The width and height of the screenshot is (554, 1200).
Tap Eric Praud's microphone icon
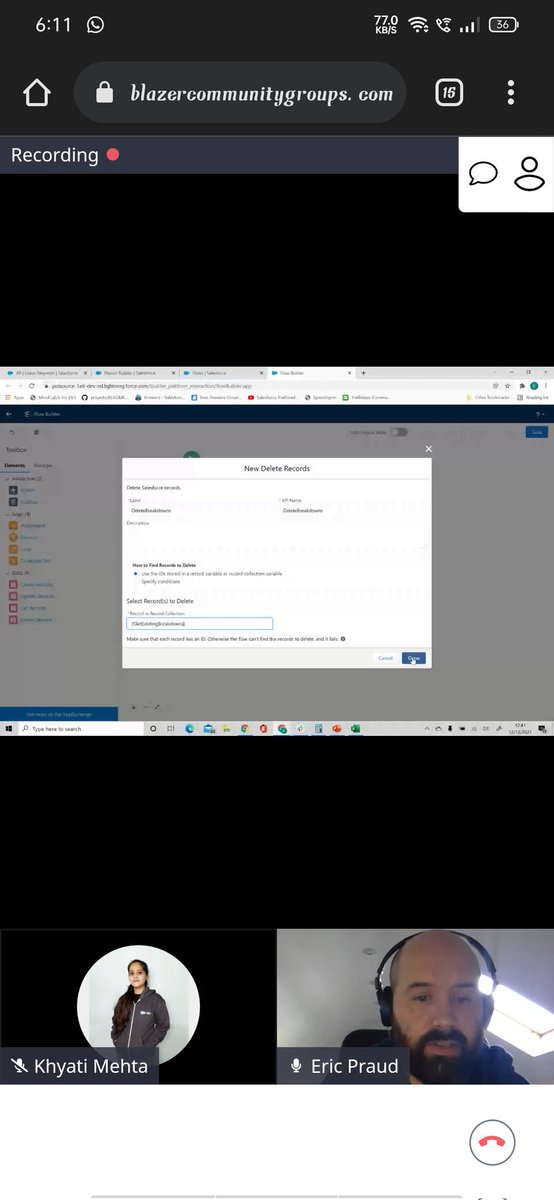point(296,1066)
